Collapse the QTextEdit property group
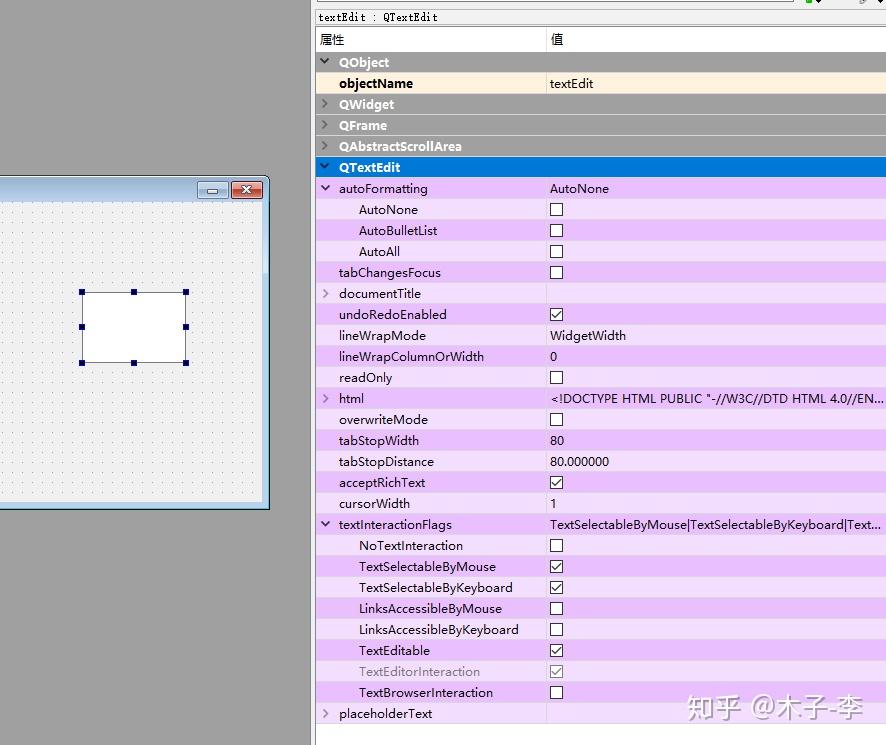 pyautogui.click(x=325, y=167)
